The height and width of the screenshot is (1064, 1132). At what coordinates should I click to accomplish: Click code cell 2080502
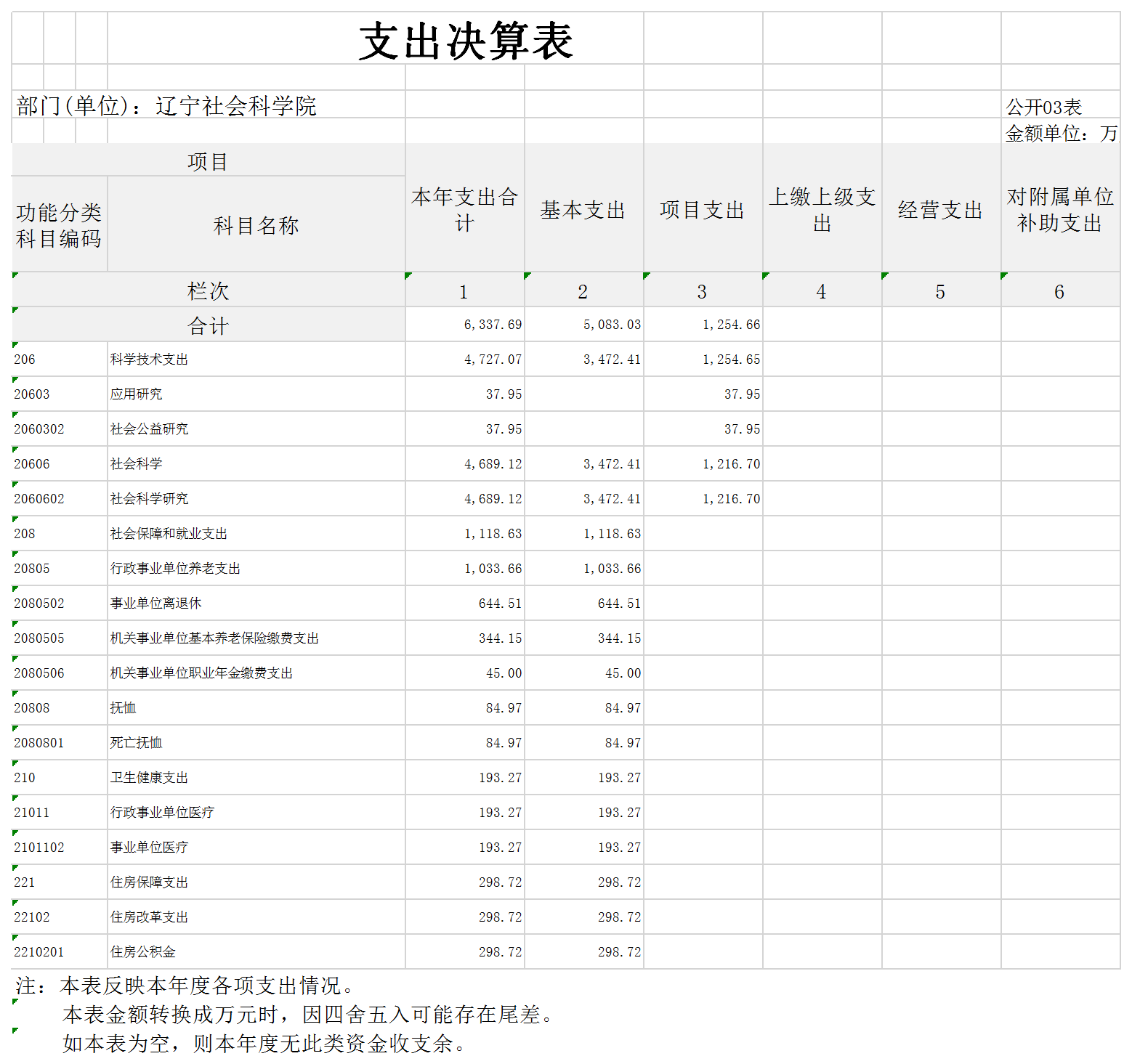tap(59, 604)
